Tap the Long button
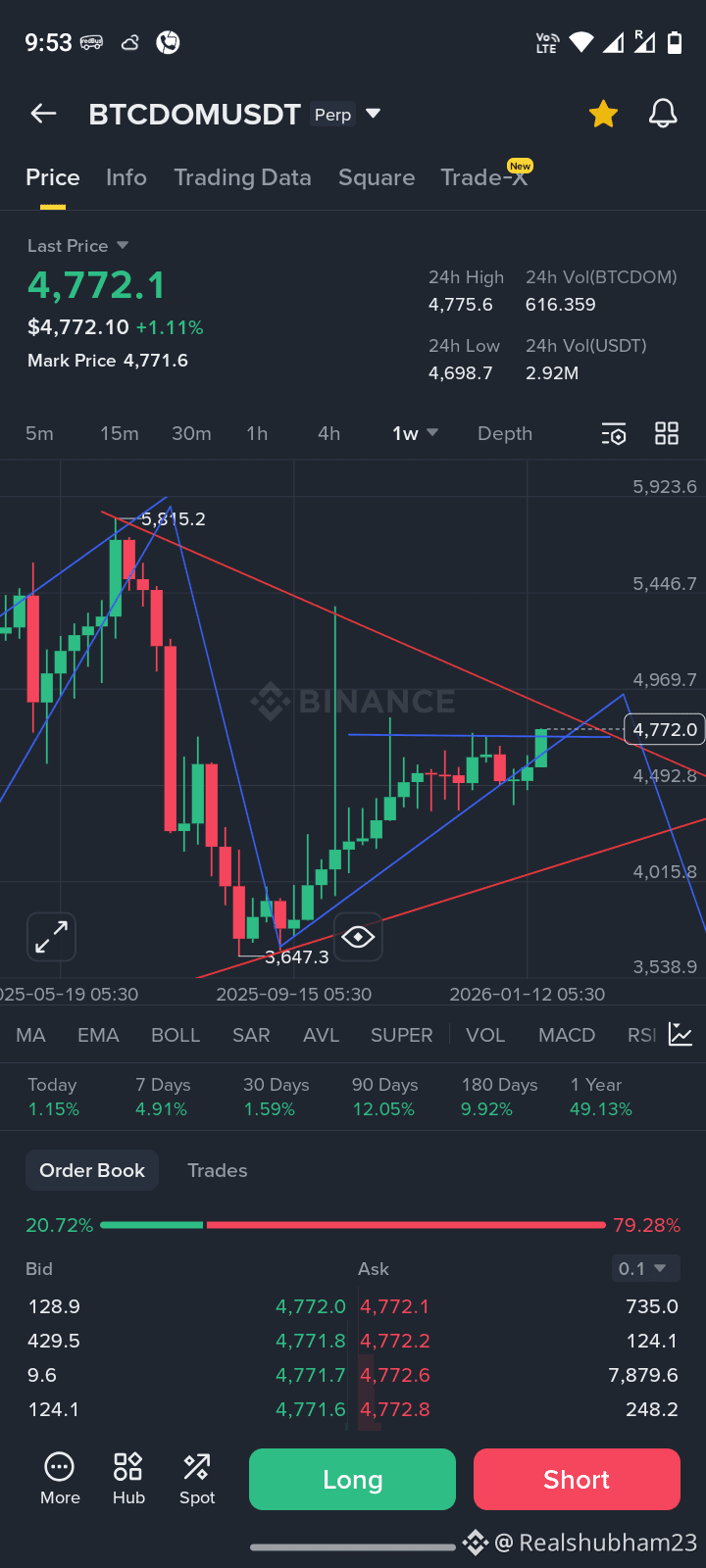706x1568 pixels. click(x=352, y=1479)
